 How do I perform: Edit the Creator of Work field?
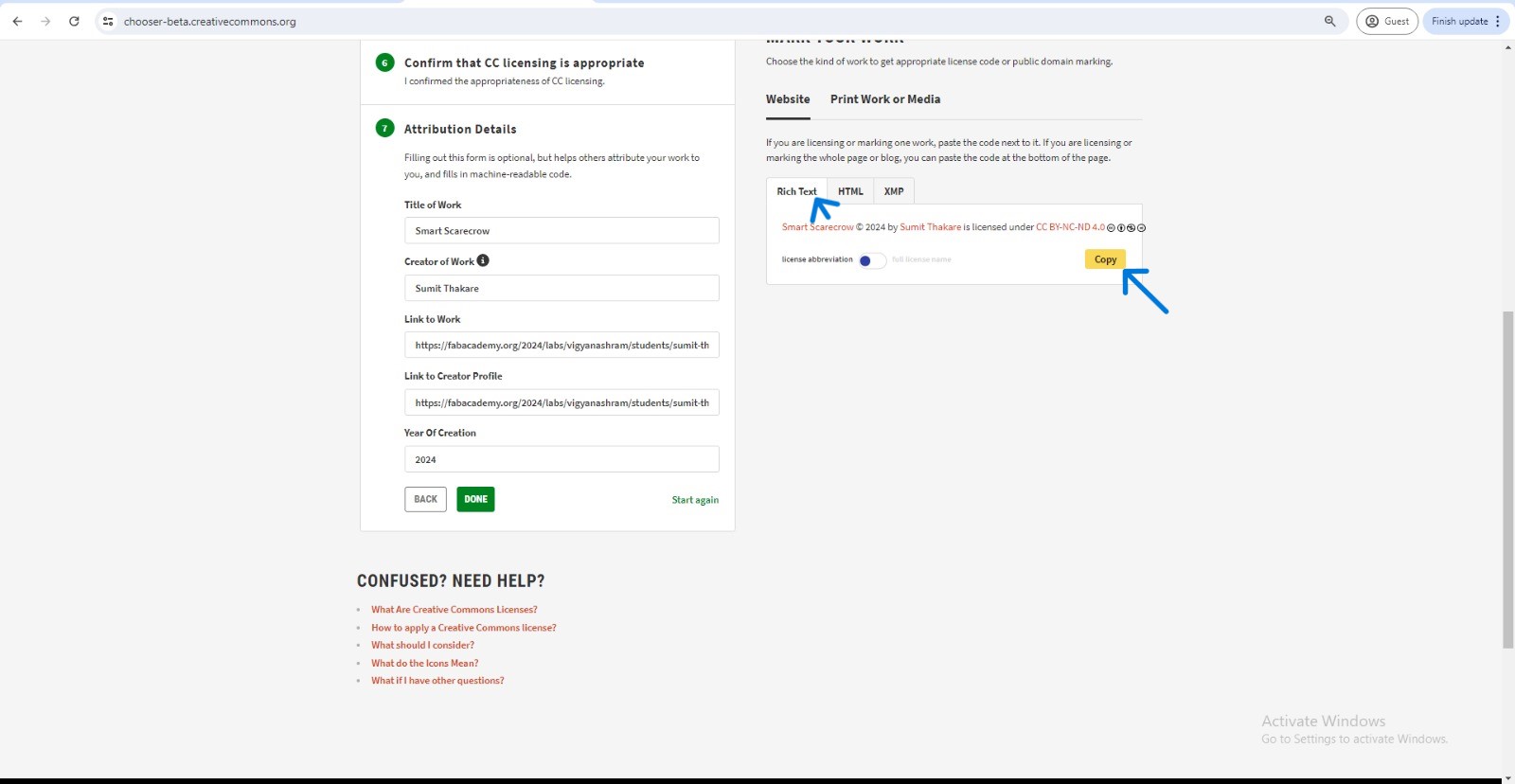point(561,288)
